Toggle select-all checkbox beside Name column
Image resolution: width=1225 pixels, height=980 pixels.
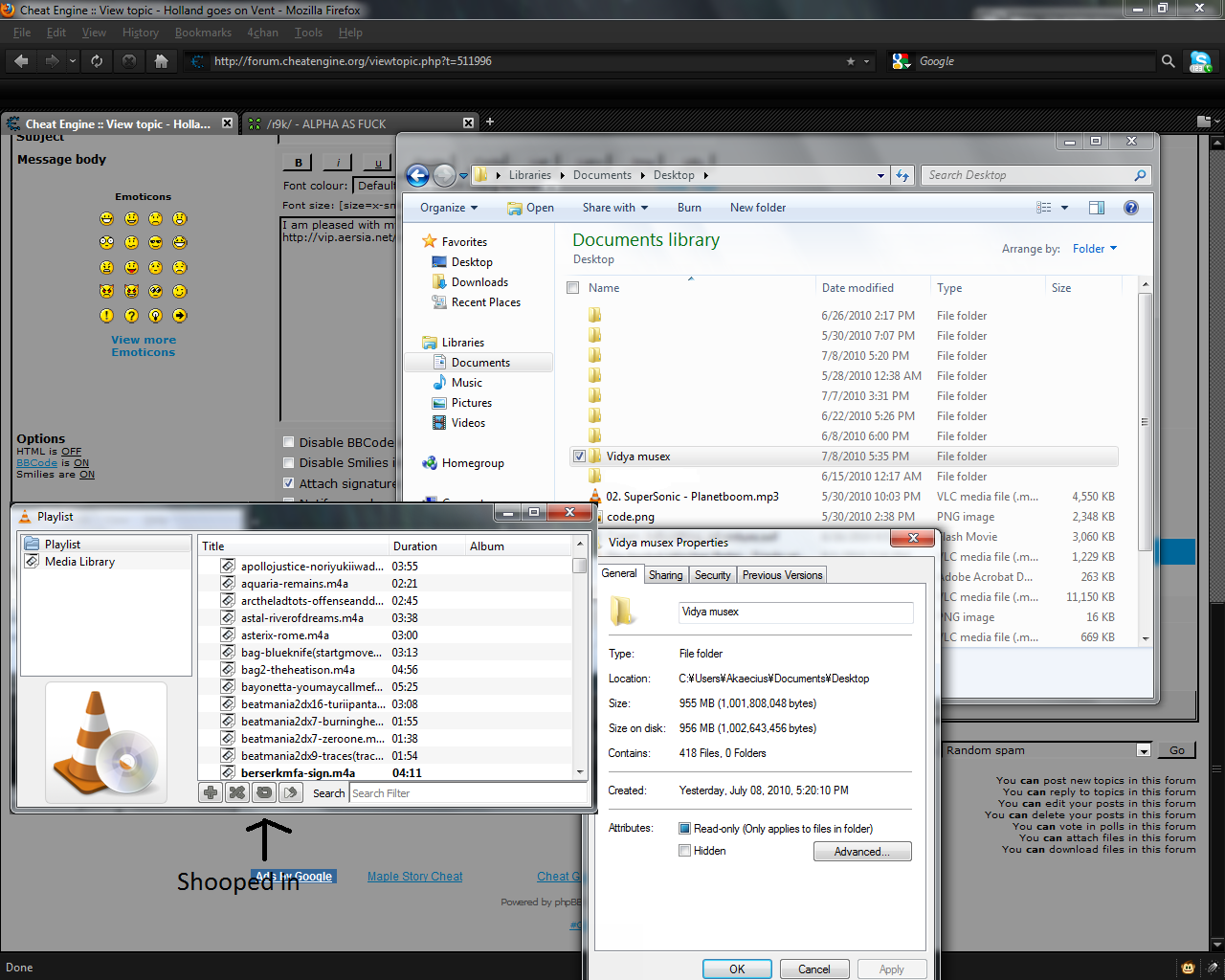[x=573, y=288]
